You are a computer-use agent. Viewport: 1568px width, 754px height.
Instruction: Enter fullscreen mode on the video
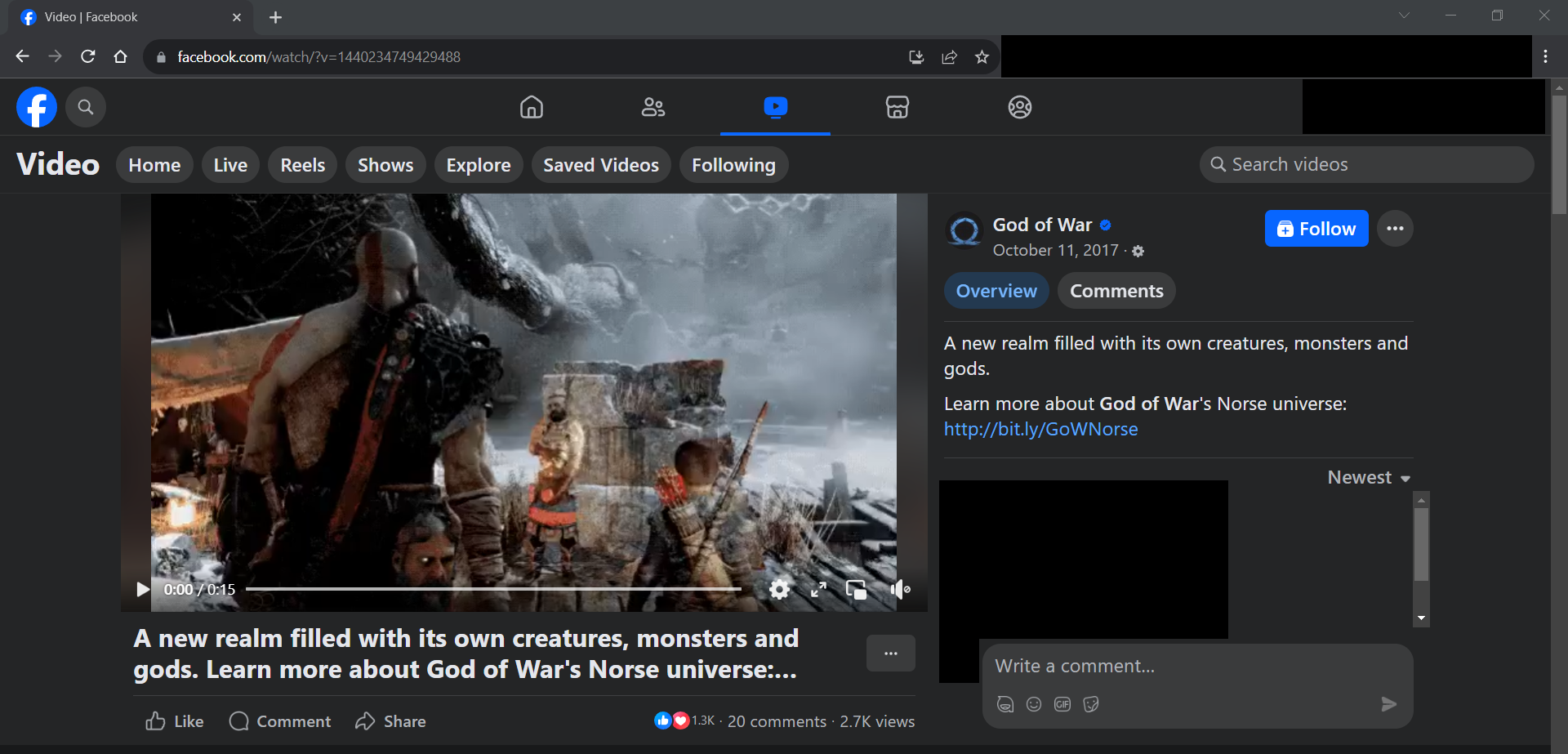pos(818,589)
